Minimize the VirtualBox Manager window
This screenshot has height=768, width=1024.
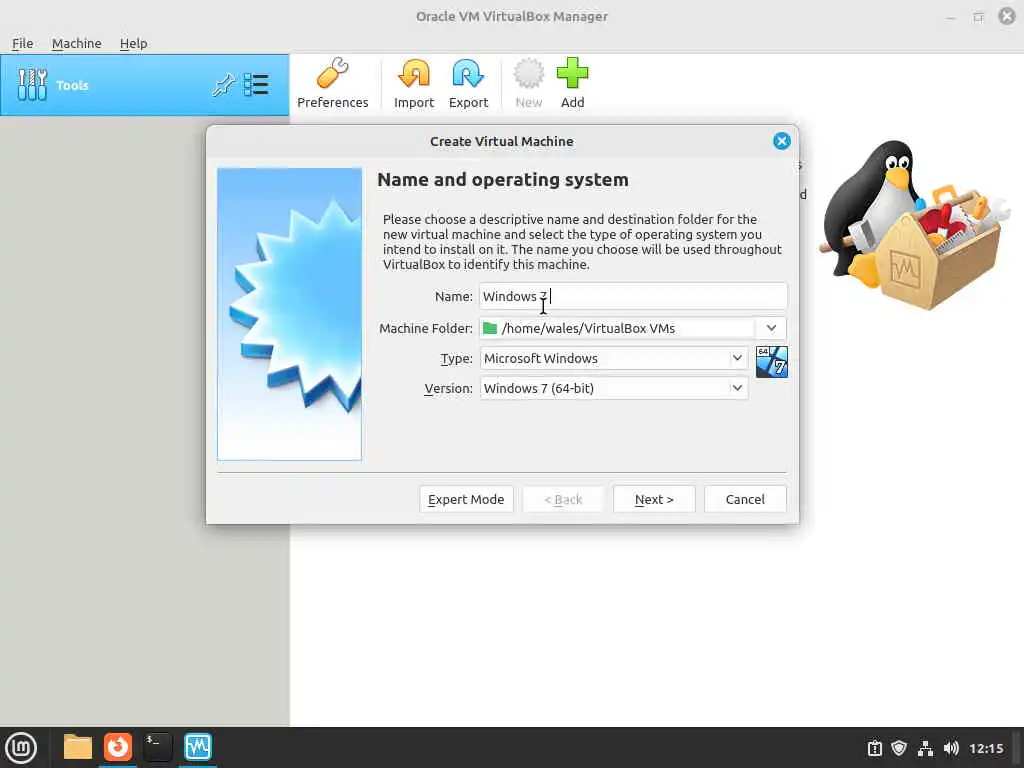[x=951, y=17]
